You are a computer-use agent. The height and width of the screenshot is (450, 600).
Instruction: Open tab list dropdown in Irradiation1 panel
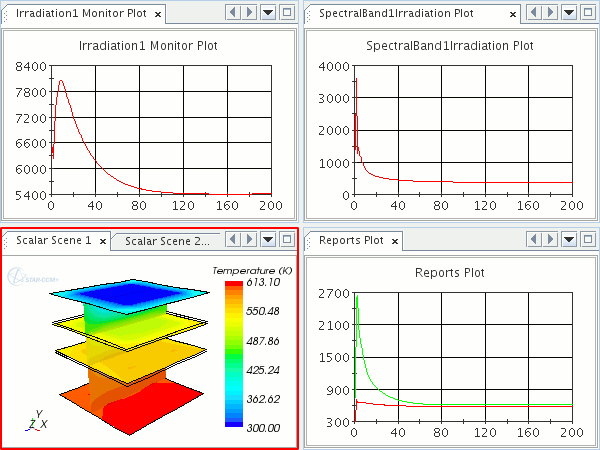(x=267, y=13)
